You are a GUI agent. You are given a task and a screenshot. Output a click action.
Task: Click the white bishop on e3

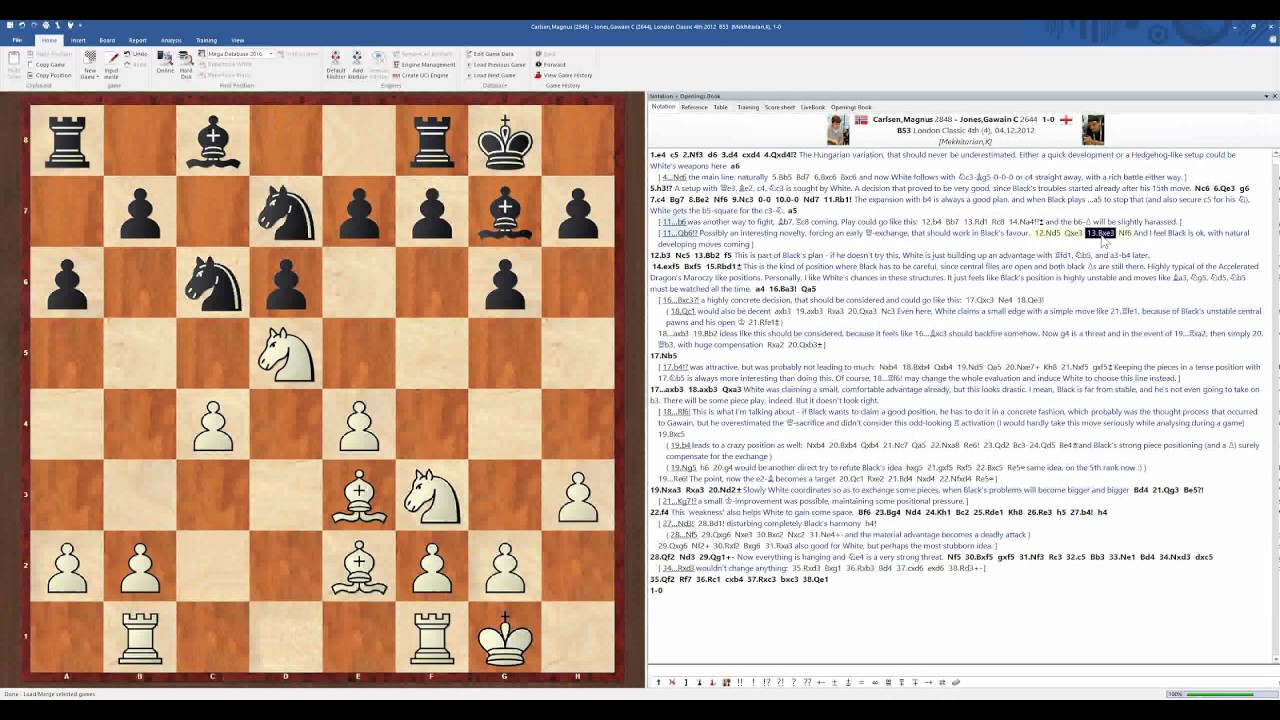click(x=359, y=495)
